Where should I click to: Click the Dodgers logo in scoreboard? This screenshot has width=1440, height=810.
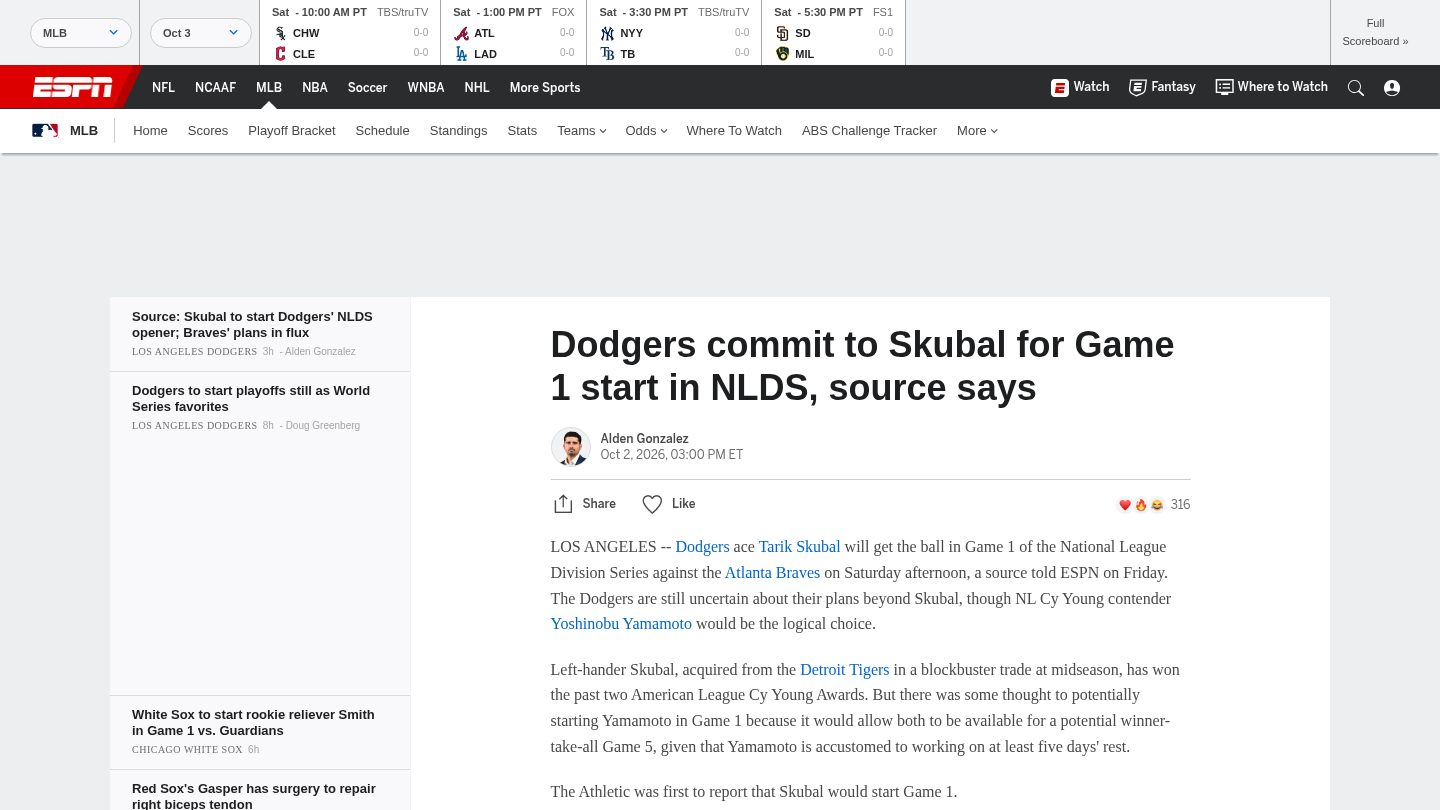tap(461, 54)
